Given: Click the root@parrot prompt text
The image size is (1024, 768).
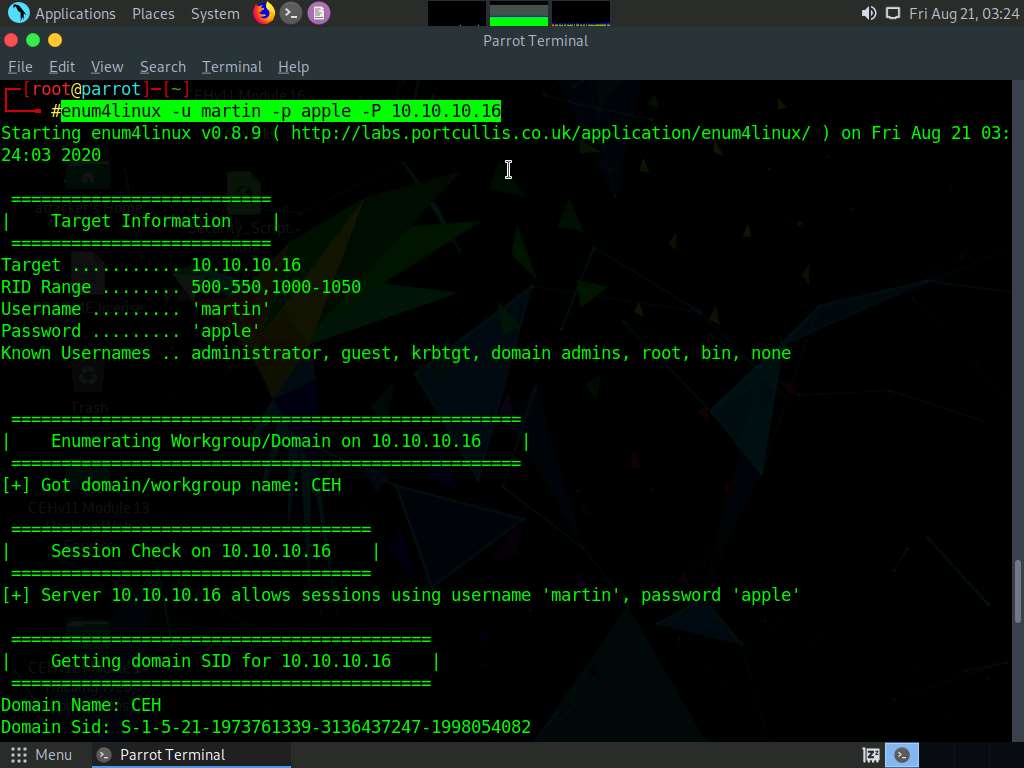Looking at the screenshot, I should [86, 89].
